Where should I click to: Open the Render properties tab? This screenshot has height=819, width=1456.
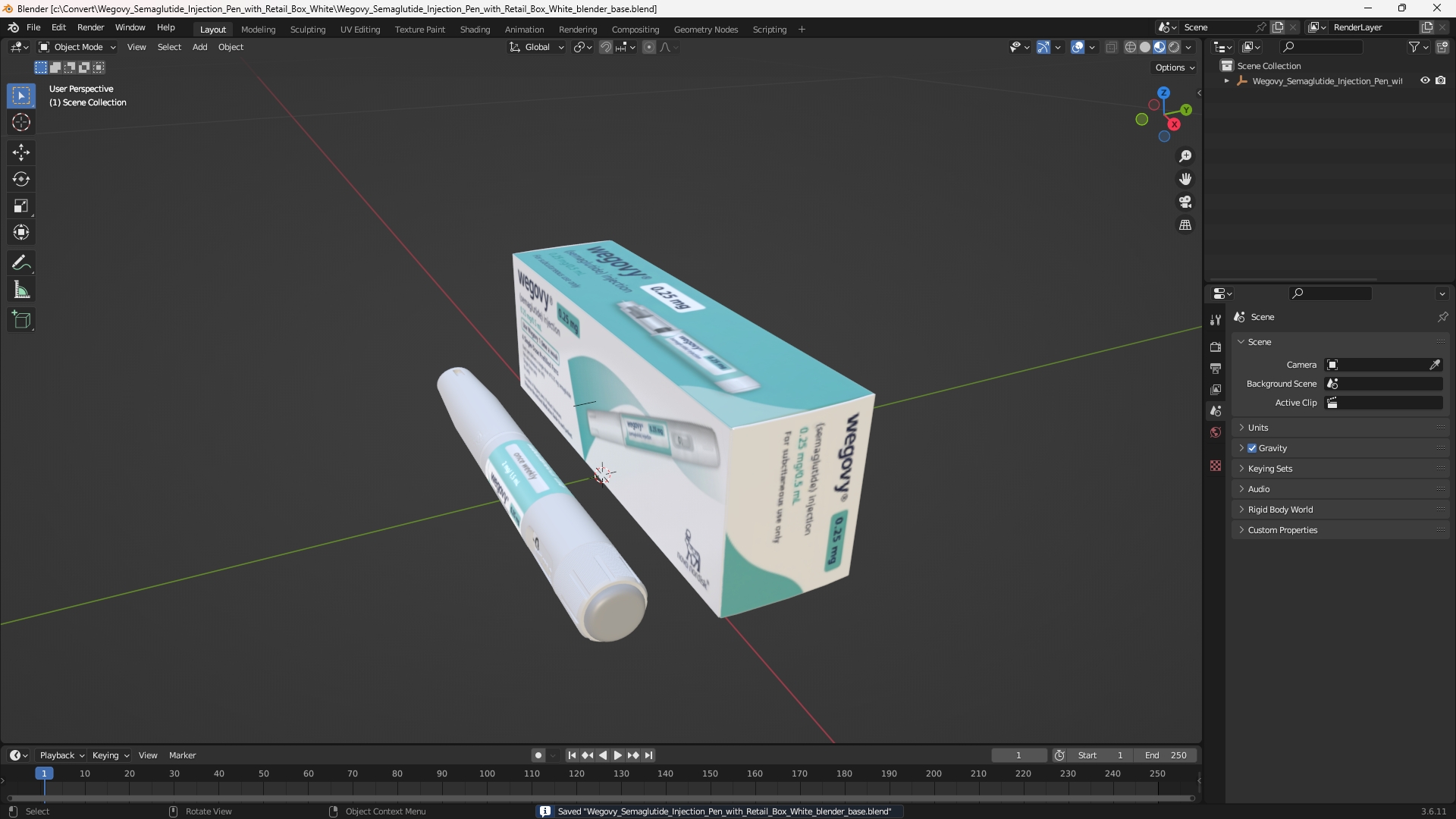tap(1216, 347)
